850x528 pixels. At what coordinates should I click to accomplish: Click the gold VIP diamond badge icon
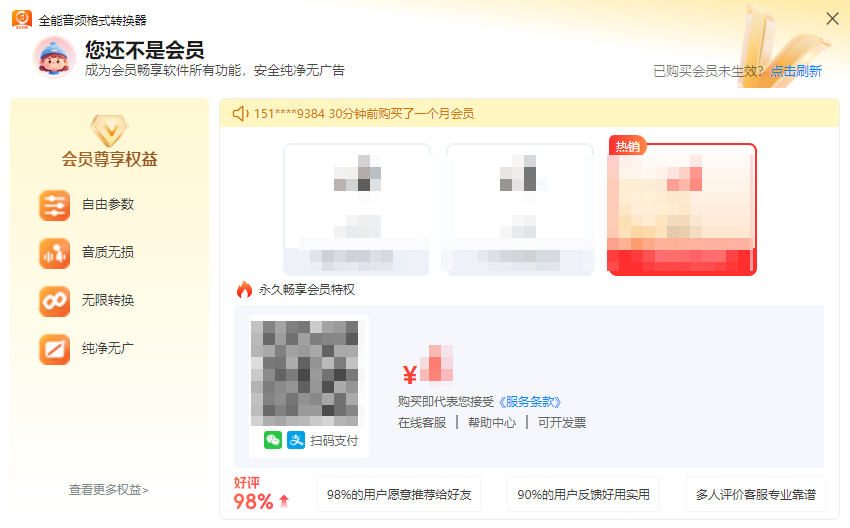pyautogui.click(x=109, y=130)
